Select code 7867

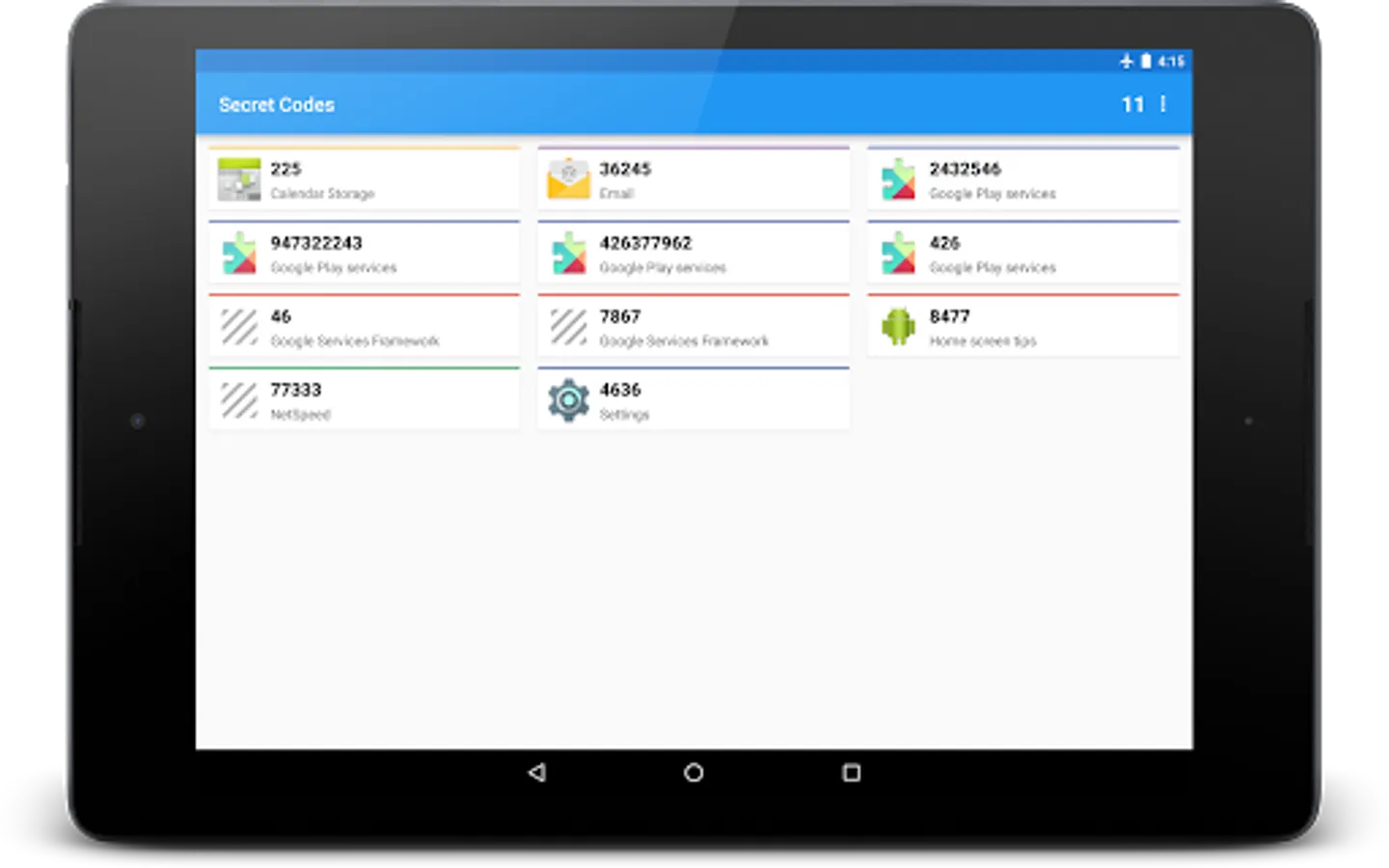click(620, 316)
